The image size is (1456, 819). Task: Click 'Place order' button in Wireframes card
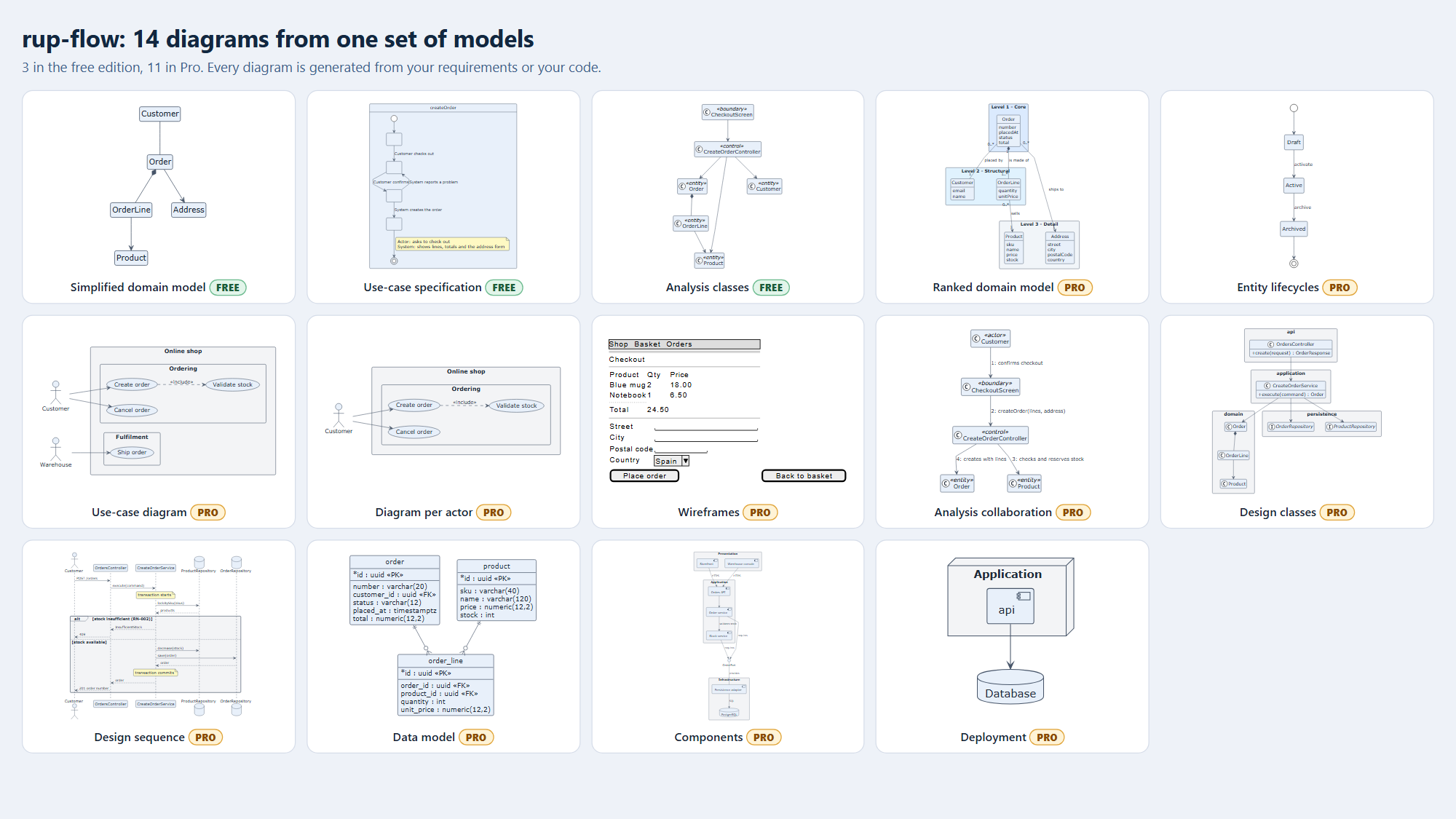(644, 475)
